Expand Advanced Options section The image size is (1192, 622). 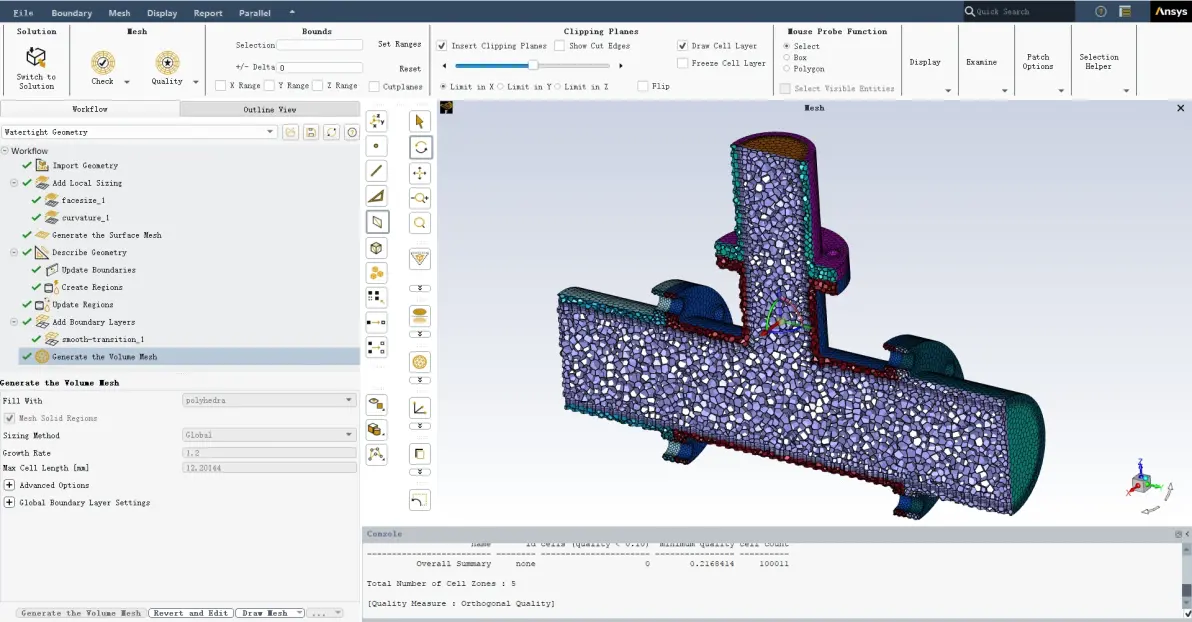pos(9,485)
